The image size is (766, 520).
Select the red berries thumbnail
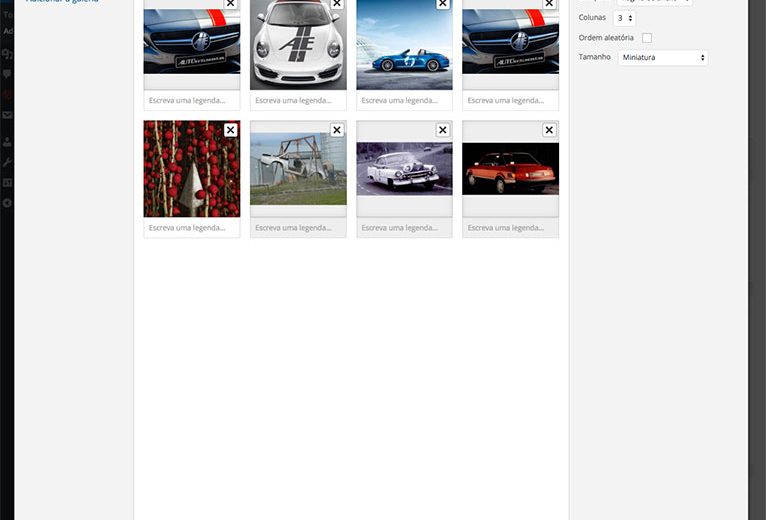tap(191, 170)
